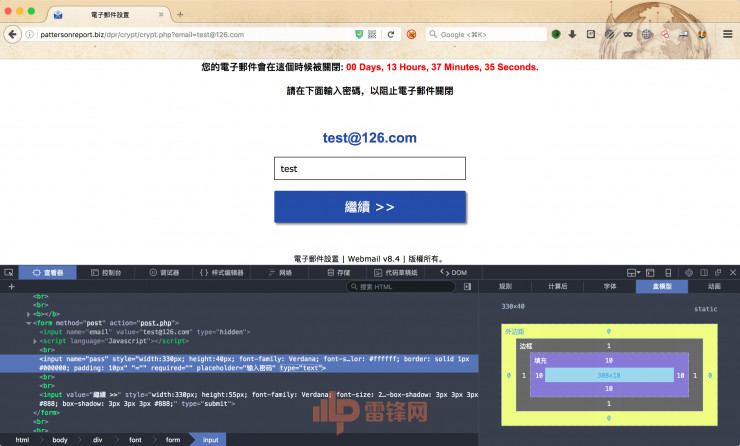Click the blue 繼續 >> submit button
740x446 pixels.
click(370, 207)
